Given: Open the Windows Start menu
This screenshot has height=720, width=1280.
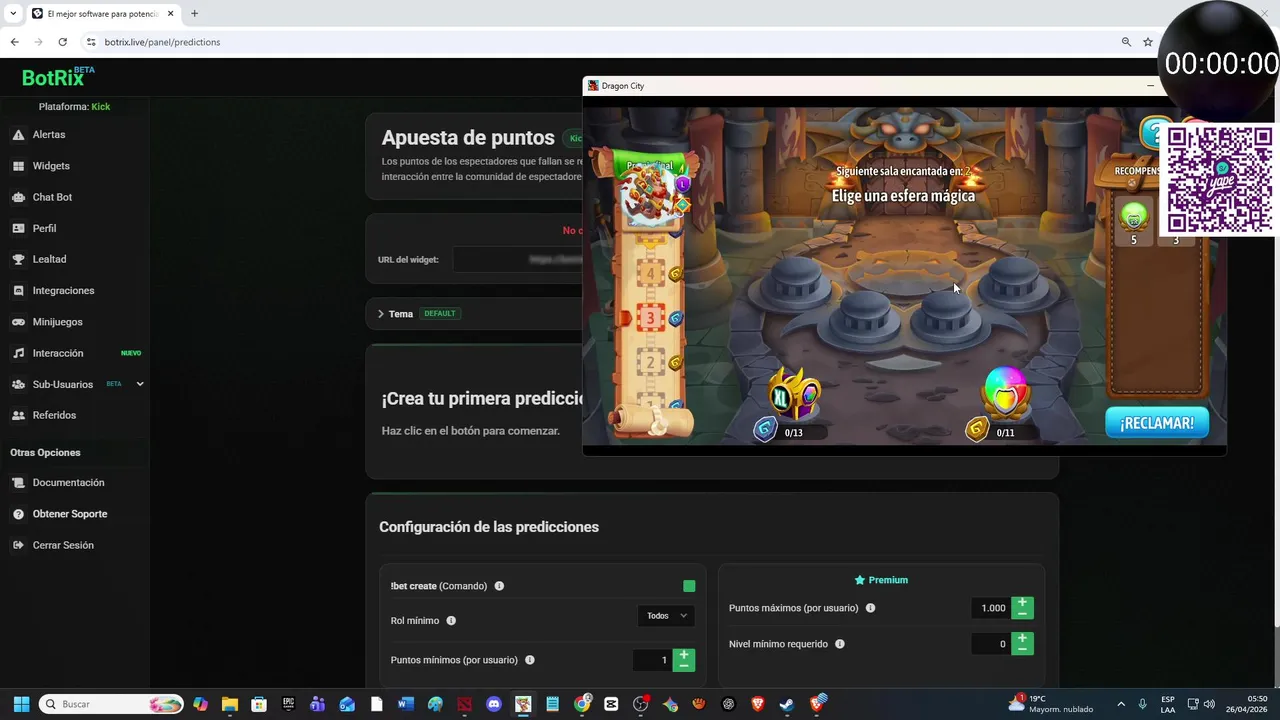Looking at the screenshot, I should coord(21,704).
